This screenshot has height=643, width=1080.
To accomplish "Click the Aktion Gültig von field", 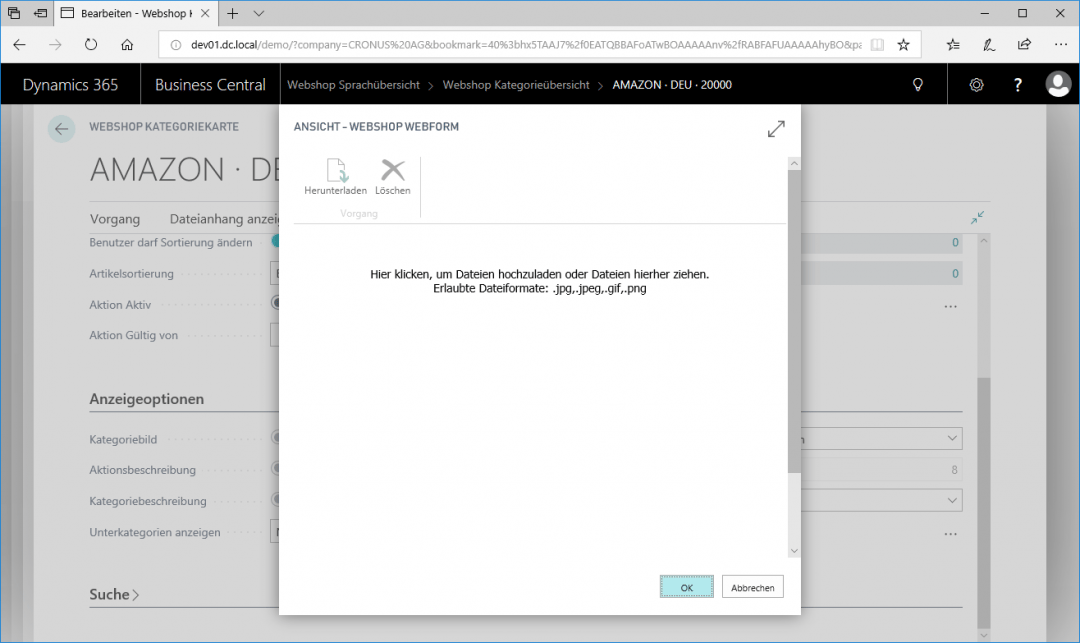I will point(274,335).
